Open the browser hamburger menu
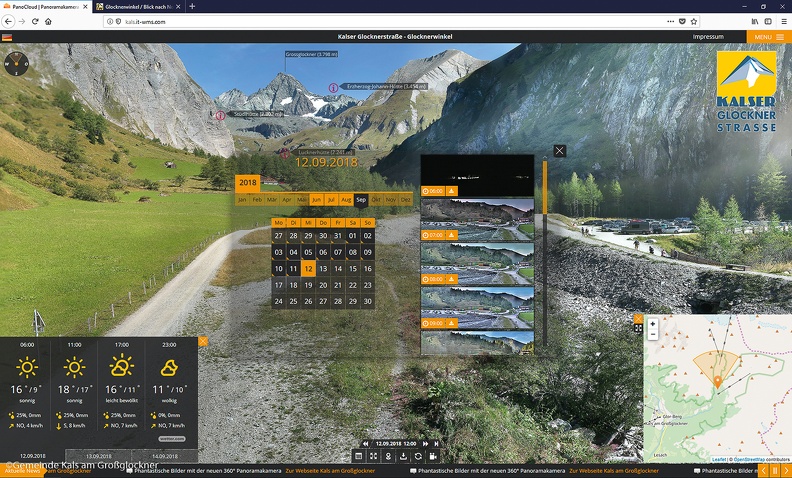This screenshot has width=792, height=478. [784, 21]
